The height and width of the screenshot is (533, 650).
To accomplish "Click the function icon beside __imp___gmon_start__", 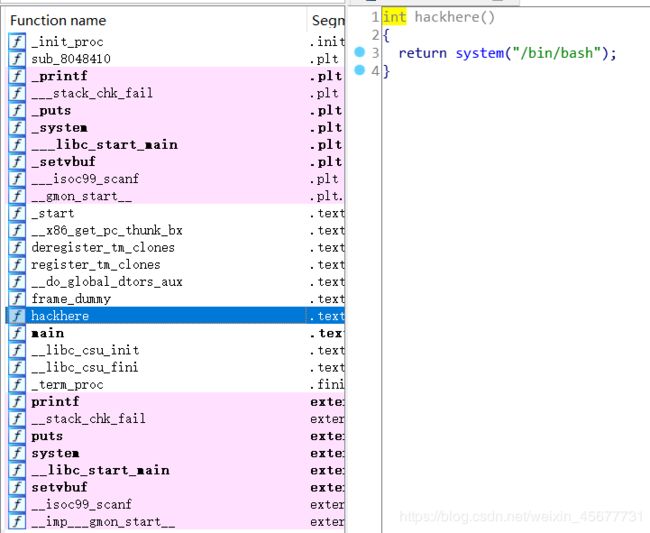I will tap(17, 521).
